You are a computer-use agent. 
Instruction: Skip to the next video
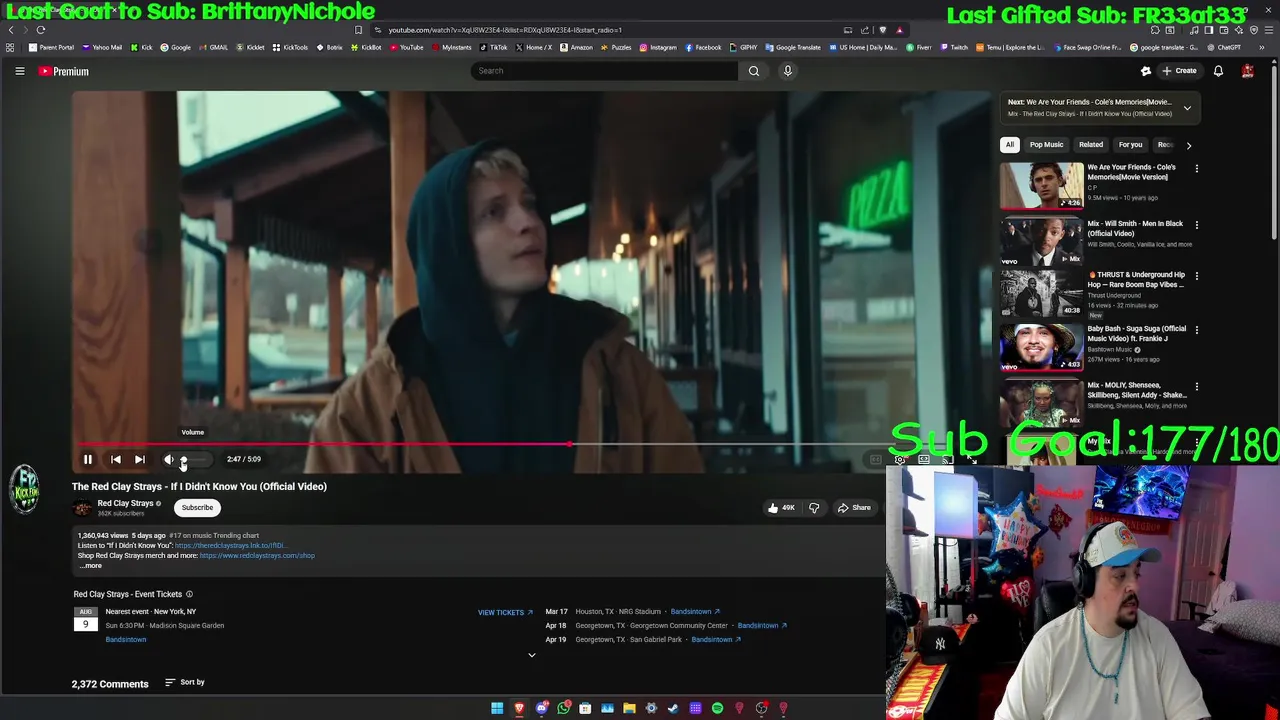pyautogui.click(x=140, y=459)
